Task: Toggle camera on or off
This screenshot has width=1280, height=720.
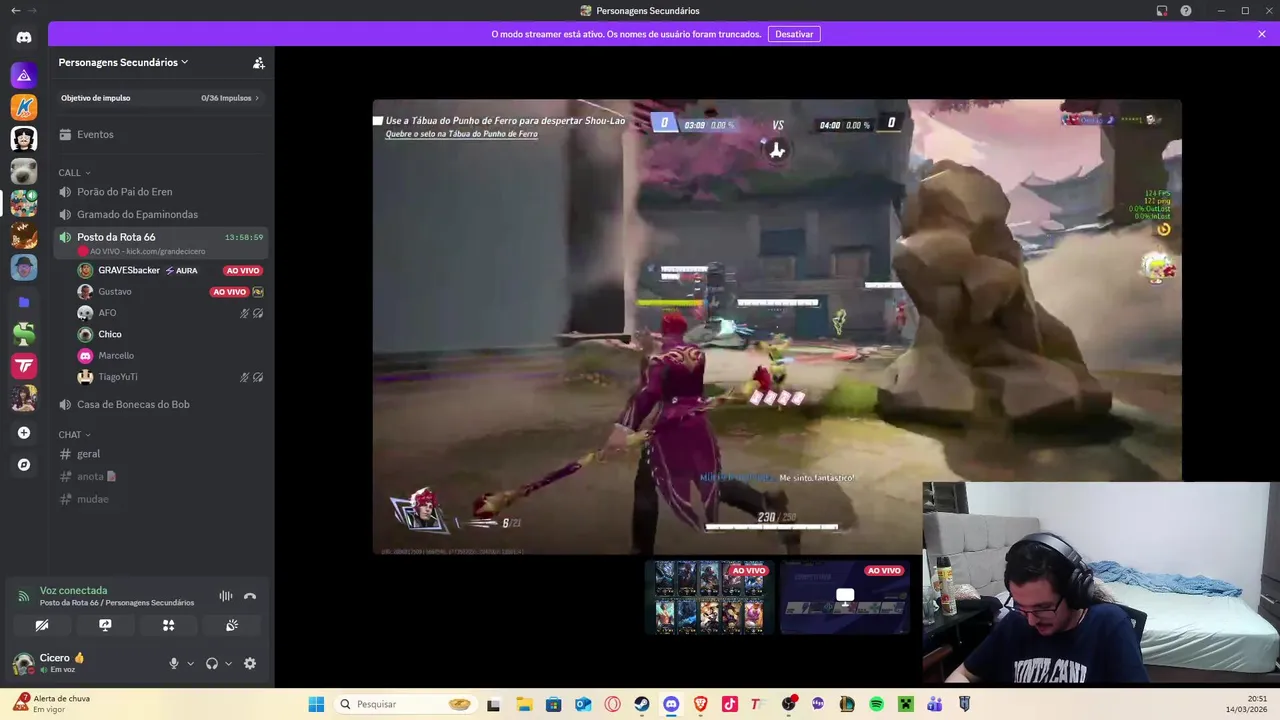Action: click(42, 625)
